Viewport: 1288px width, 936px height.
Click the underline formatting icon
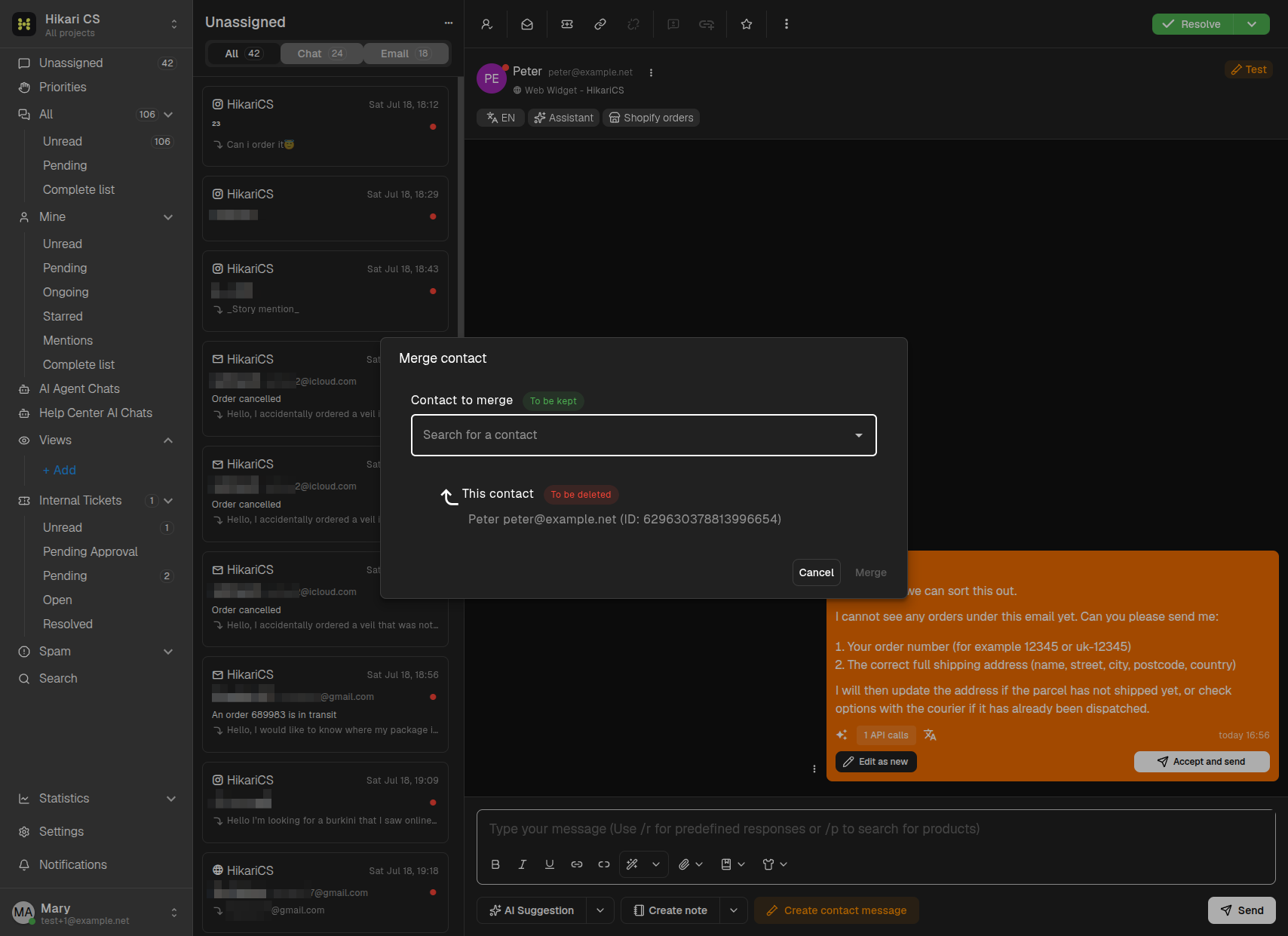coord(550,864)
